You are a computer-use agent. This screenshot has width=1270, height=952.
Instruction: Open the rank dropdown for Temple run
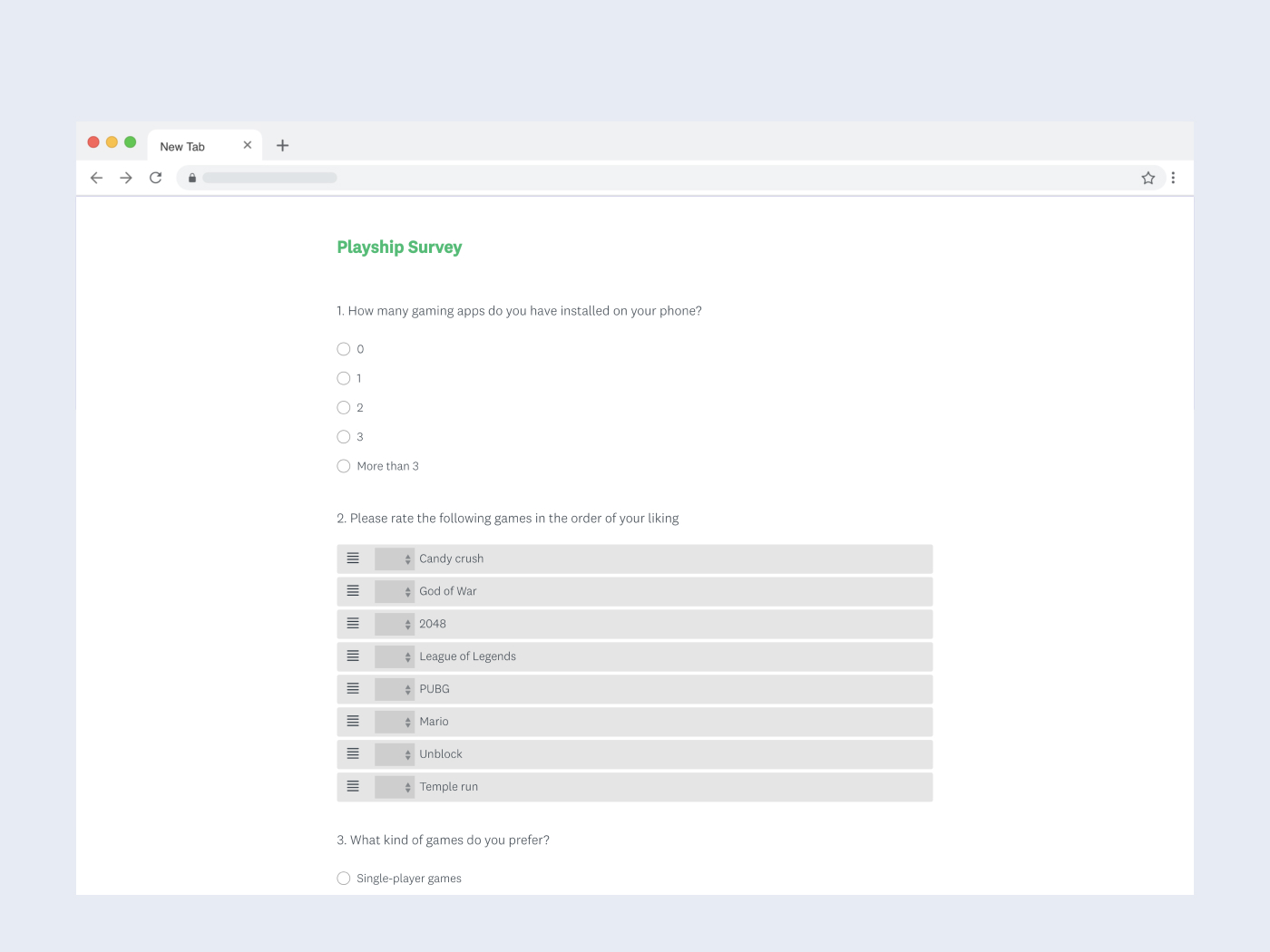click(x=395, y=788)
